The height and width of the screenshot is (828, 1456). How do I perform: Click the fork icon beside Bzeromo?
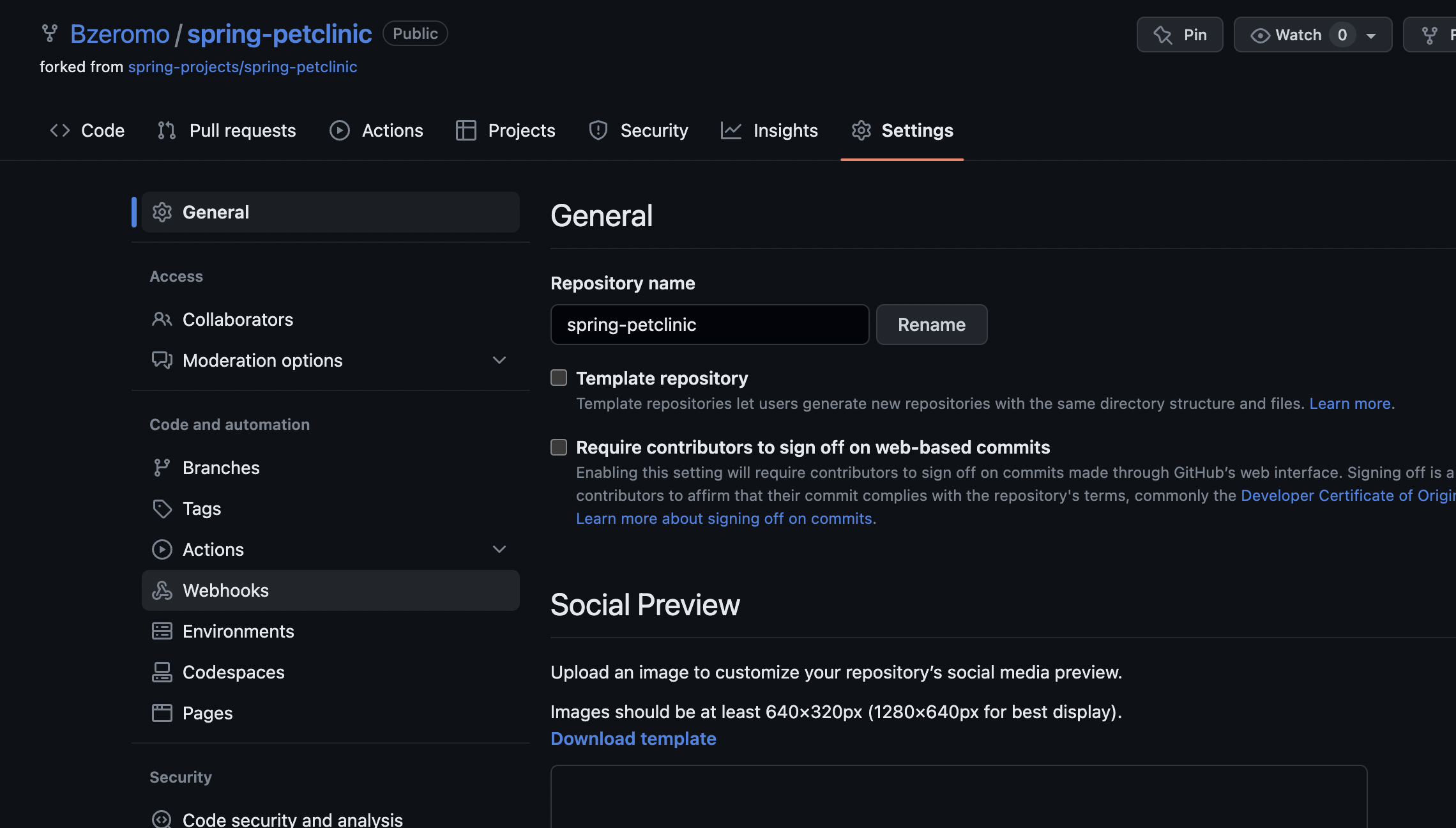(x=50, y=33)
